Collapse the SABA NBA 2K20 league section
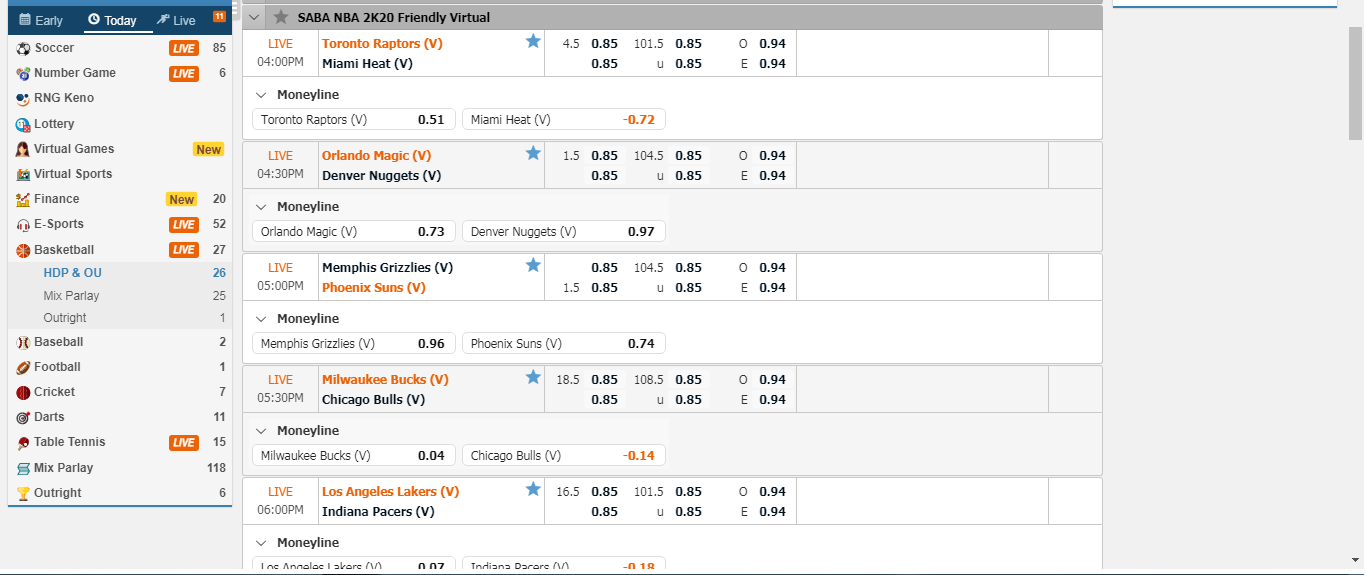Image resolution: width=1366 pixels, height=575 pixels. click(254, 17)
